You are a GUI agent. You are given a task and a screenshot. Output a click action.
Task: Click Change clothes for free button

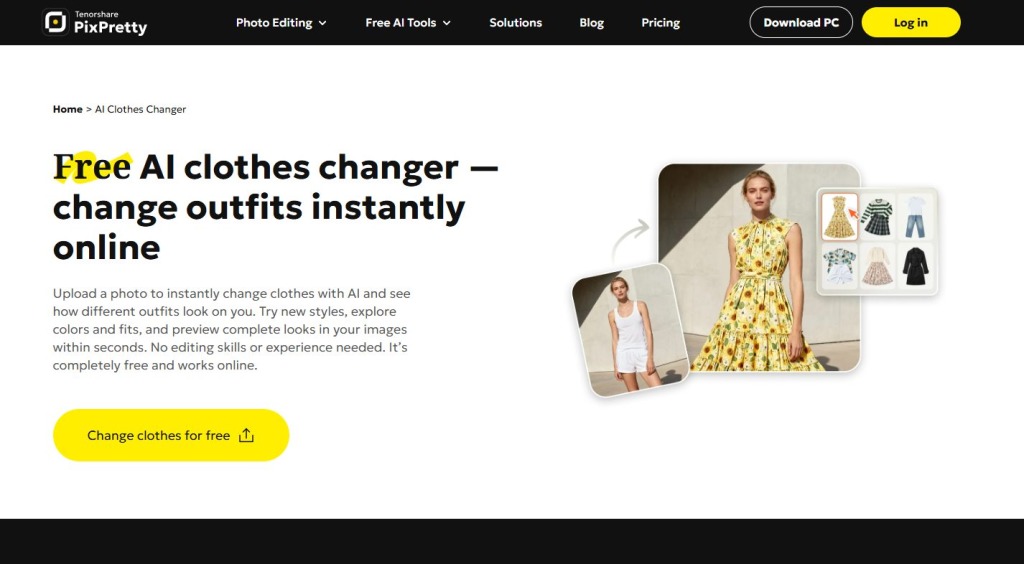(x=171, y=435)
